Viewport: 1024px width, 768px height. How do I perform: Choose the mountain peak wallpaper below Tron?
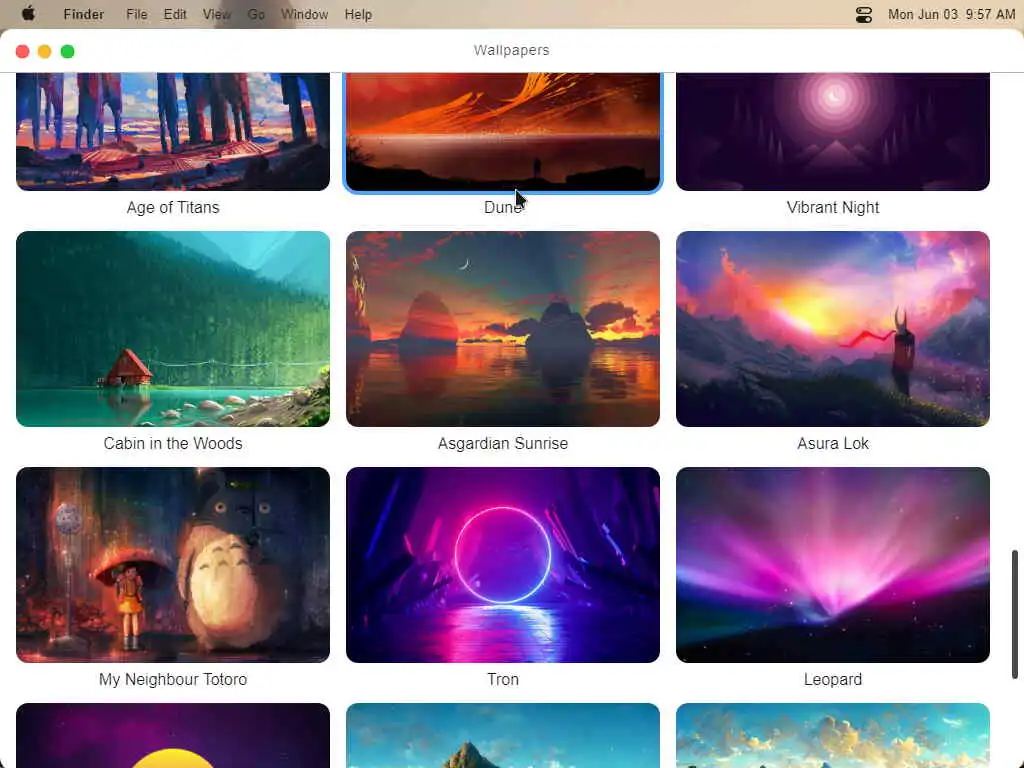pyautogui.click(x=503, y=735)
